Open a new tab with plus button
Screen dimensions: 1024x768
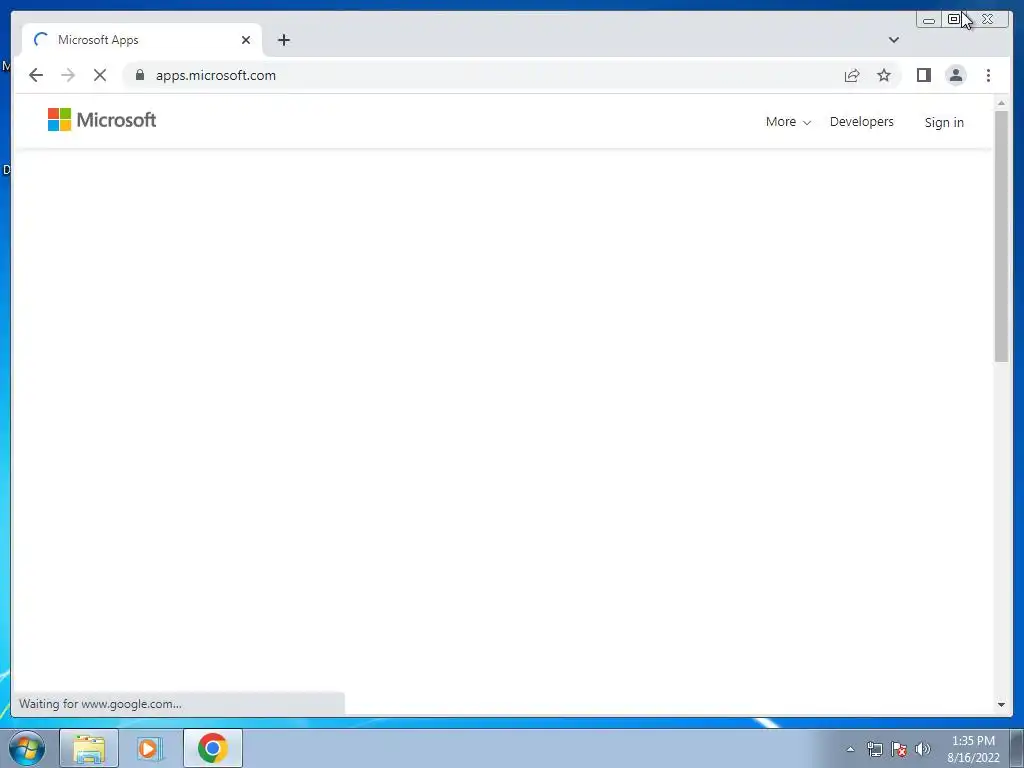coord(283,40)
